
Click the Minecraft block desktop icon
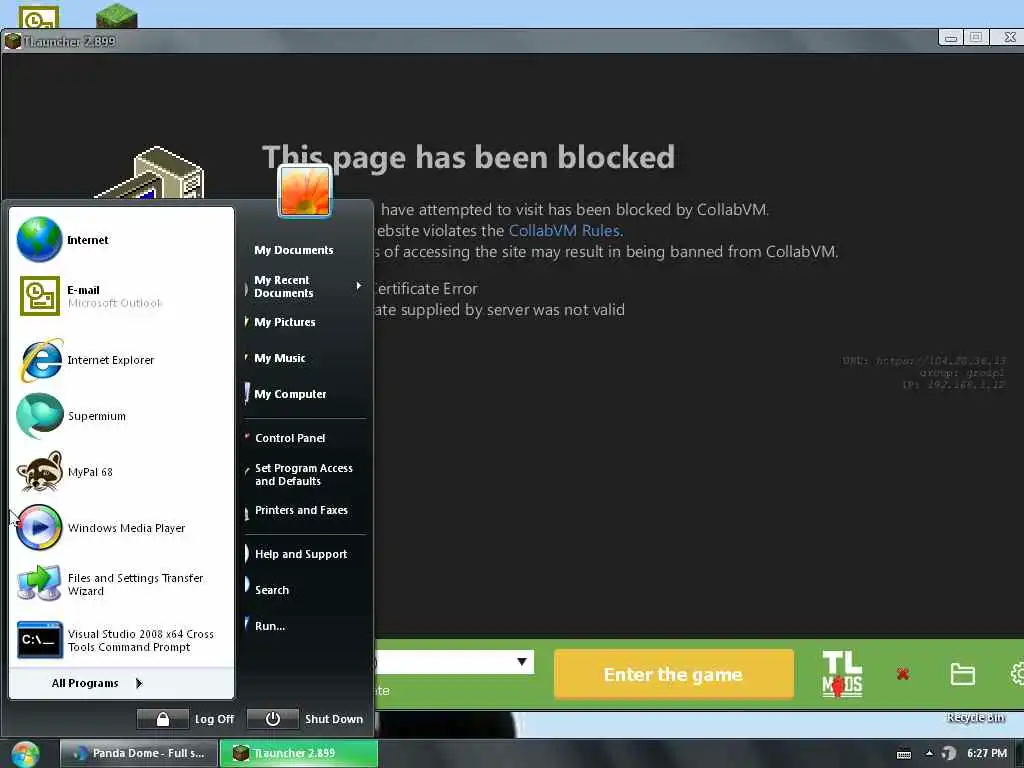point(116,16)
